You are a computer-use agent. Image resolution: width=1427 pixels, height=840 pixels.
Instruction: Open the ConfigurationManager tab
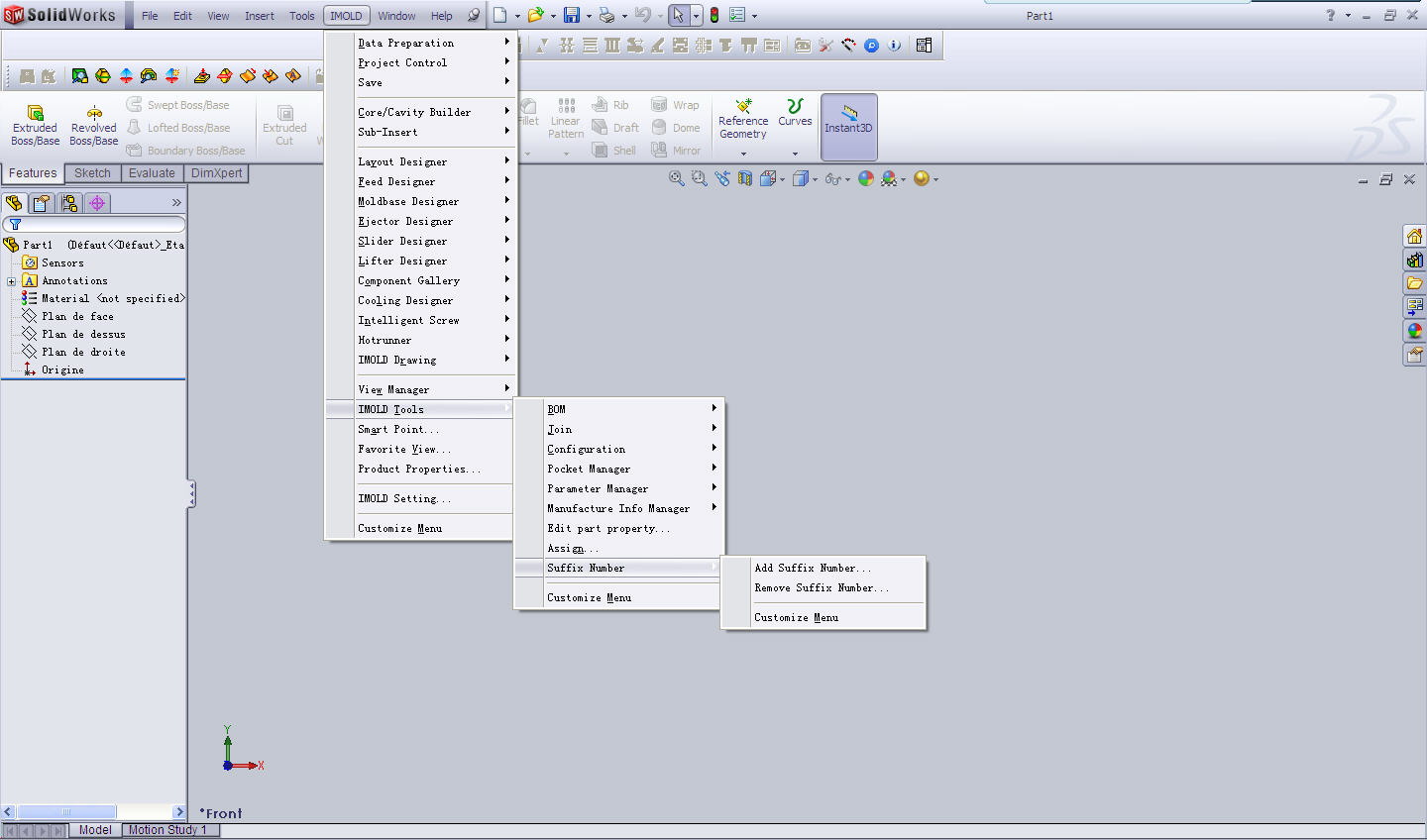[x=69, y=203]
